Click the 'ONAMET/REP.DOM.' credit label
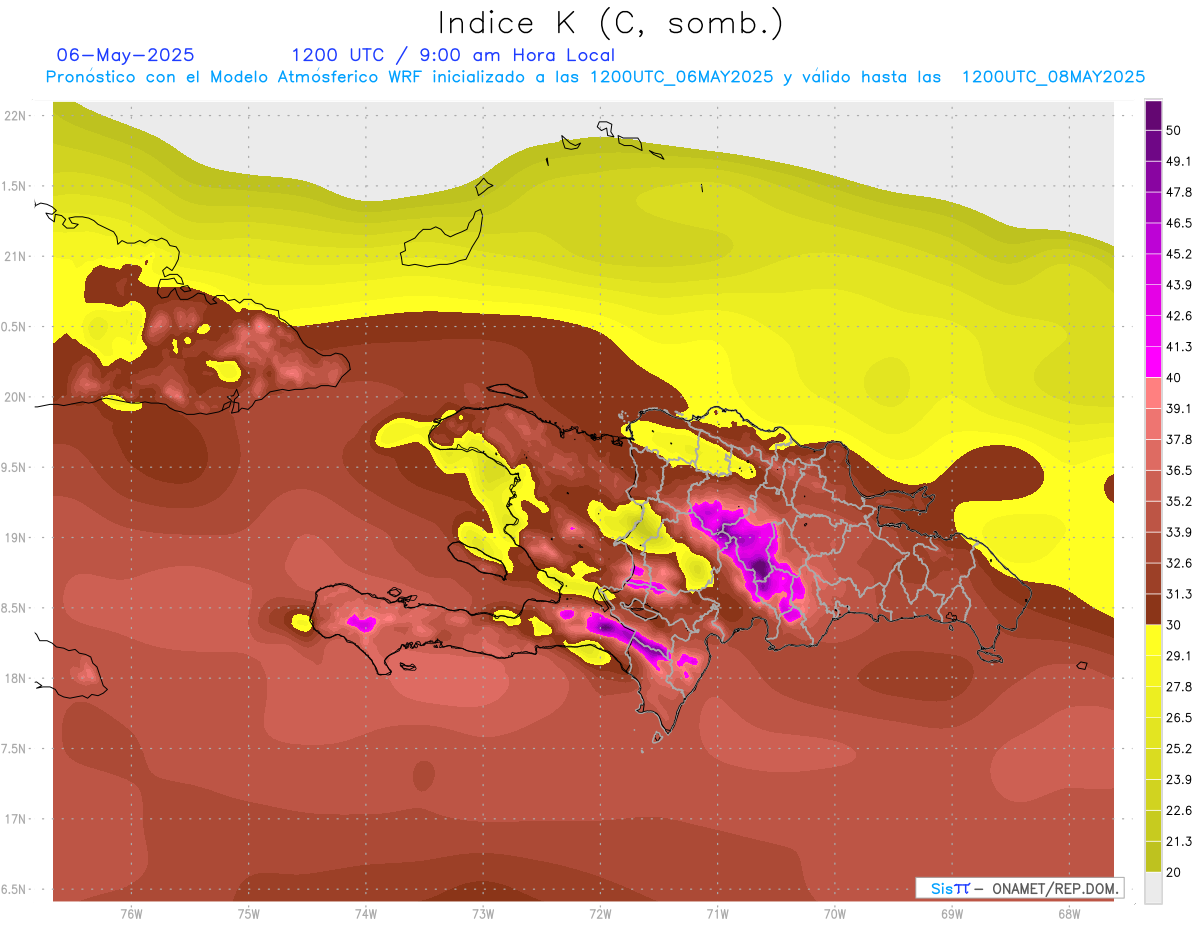This screenshot has width=1200, height=927. point(1054,888)
